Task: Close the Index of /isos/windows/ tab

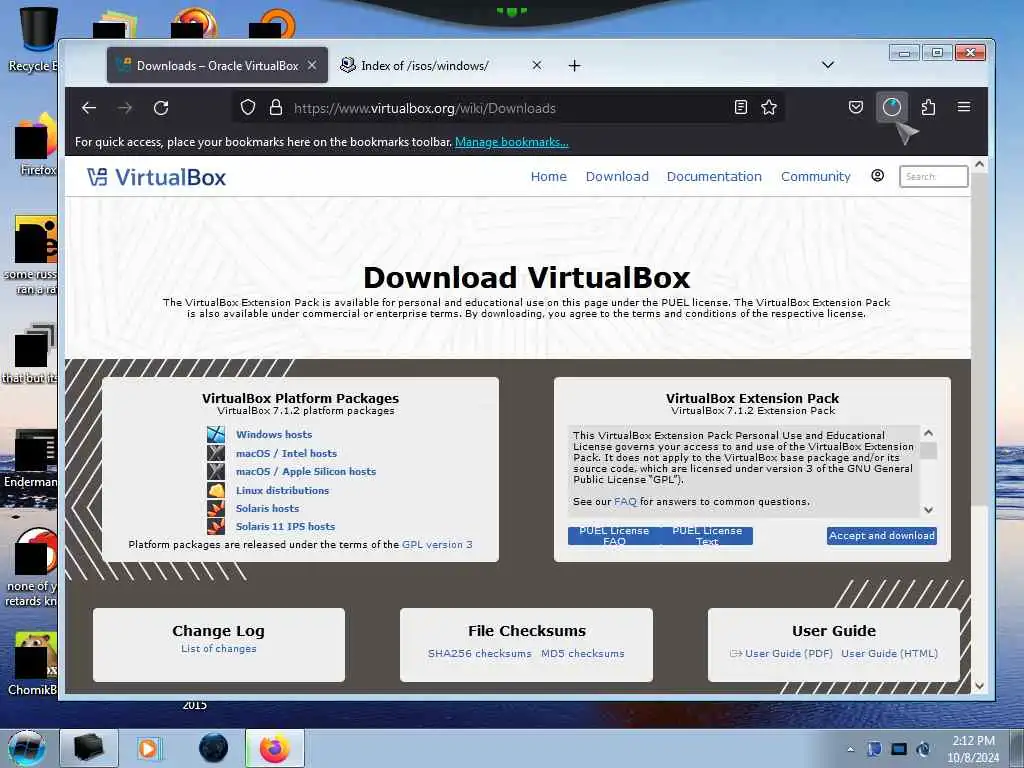Action: point(536,65)
